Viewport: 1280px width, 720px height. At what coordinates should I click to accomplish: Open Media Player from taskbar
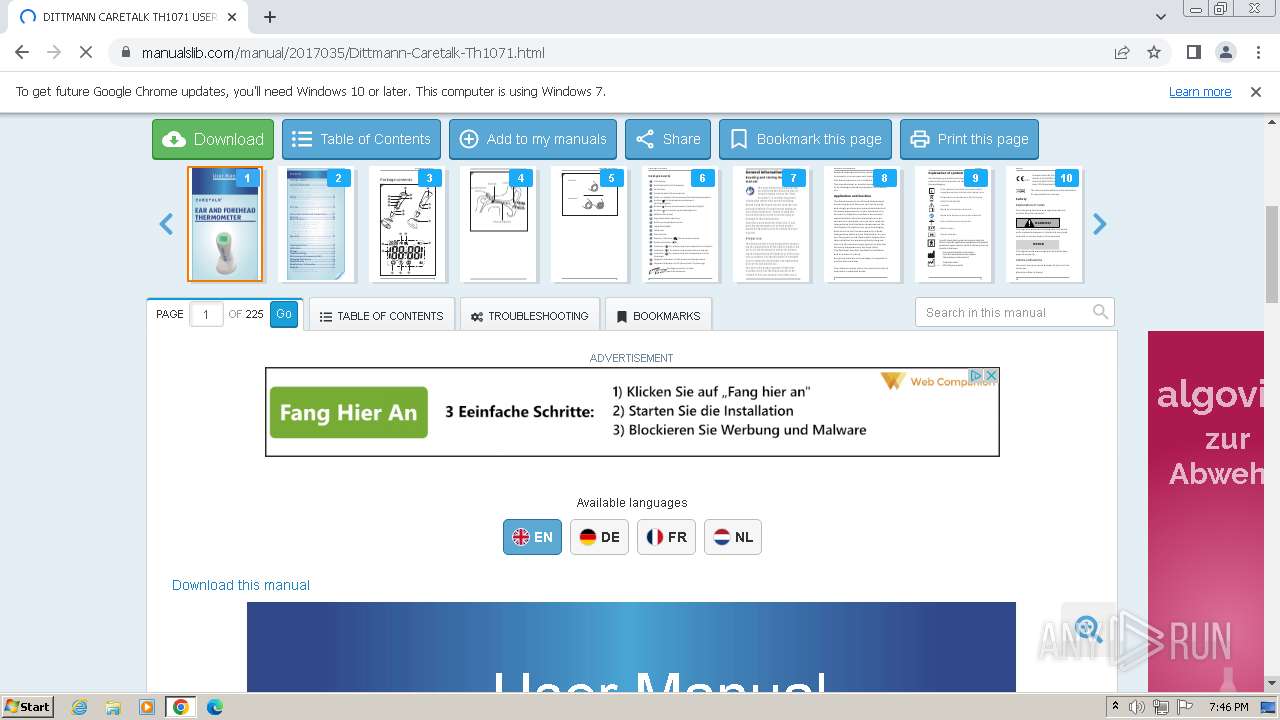coord(147,707)
